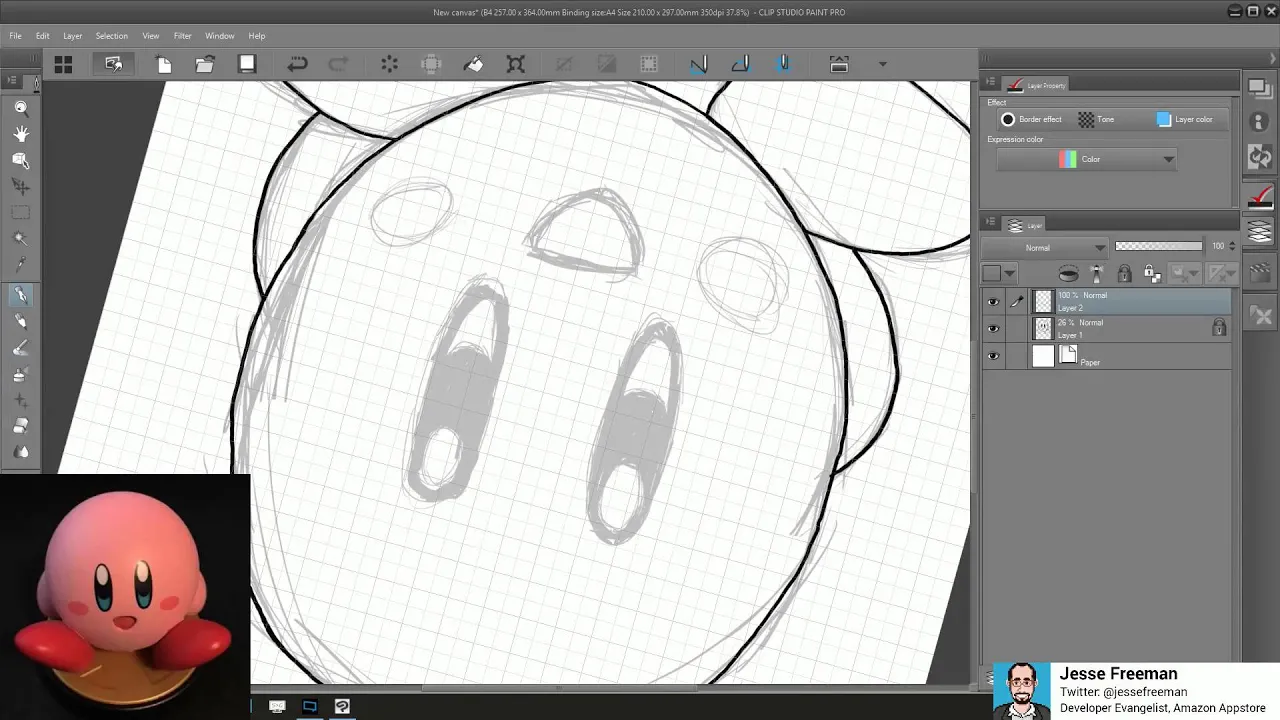Screen dimensions: 1280x720
Task: Select the Move layer tool
Action: (x=20, y=186)
